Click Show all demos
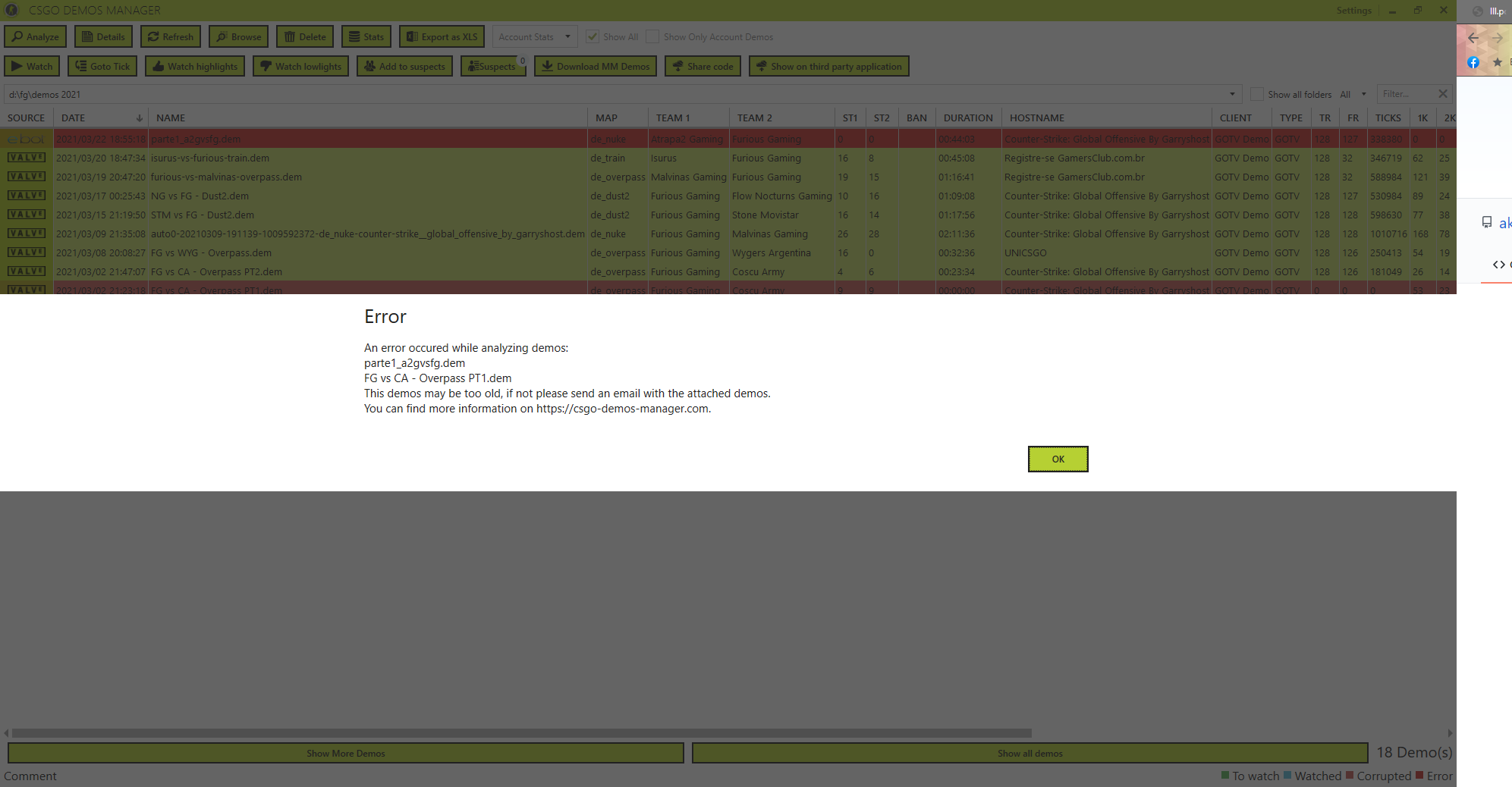 (1029, 753)
